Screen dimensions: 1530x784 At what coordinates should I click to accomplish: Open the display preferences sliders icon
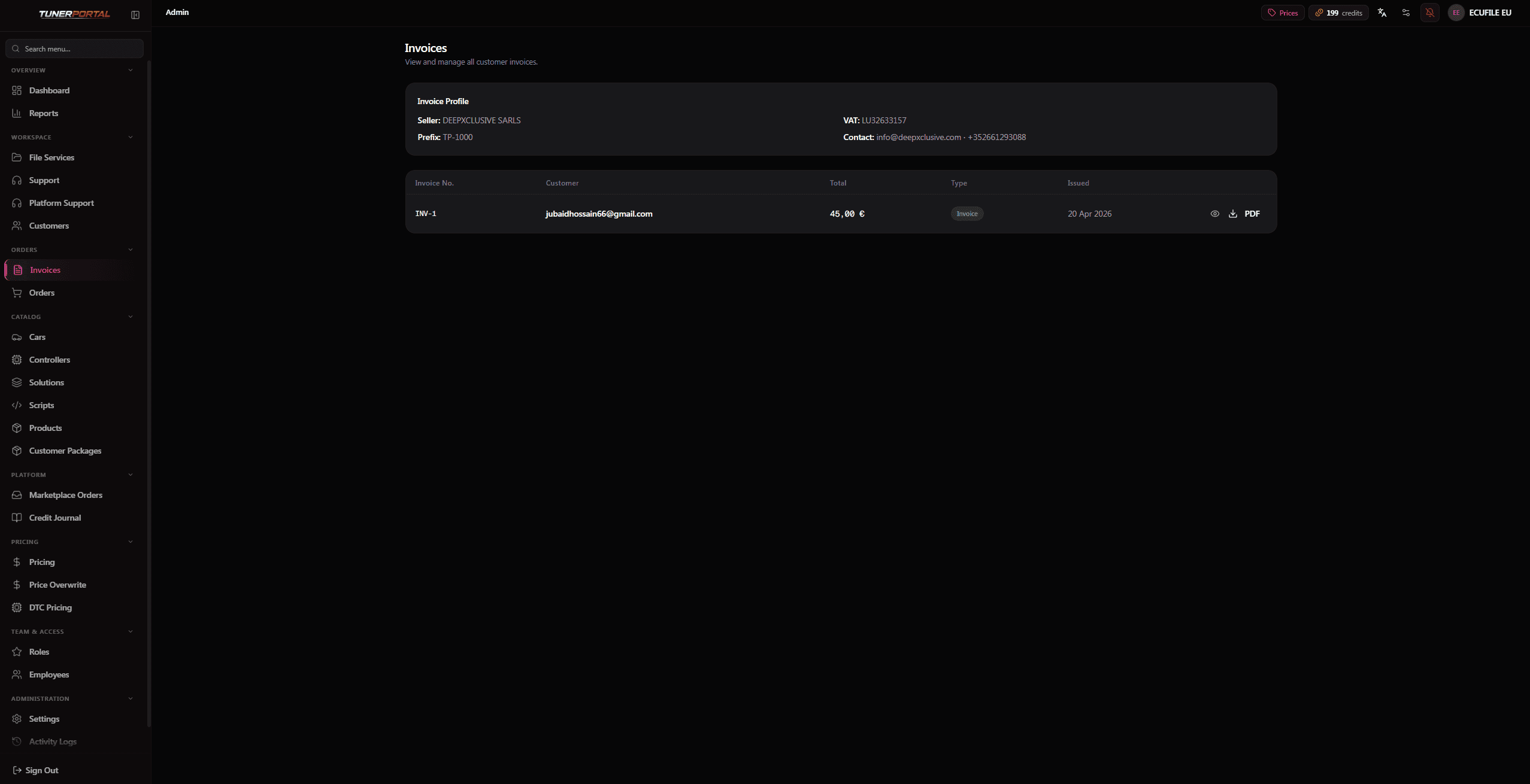point(1406,13)
